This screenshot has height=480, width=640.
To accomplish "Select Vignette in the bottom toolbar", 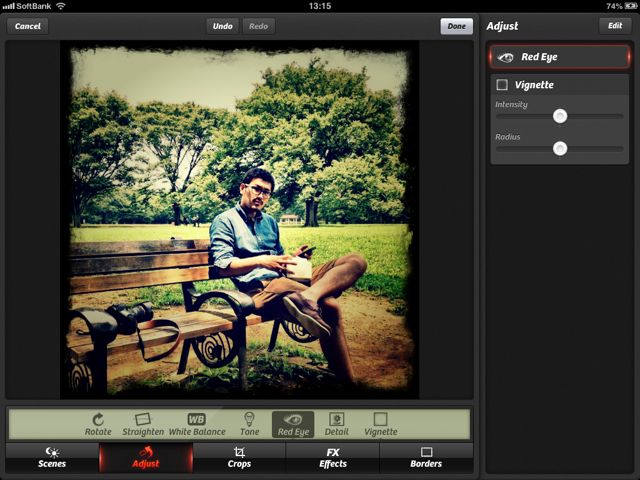I will (380, 424).
